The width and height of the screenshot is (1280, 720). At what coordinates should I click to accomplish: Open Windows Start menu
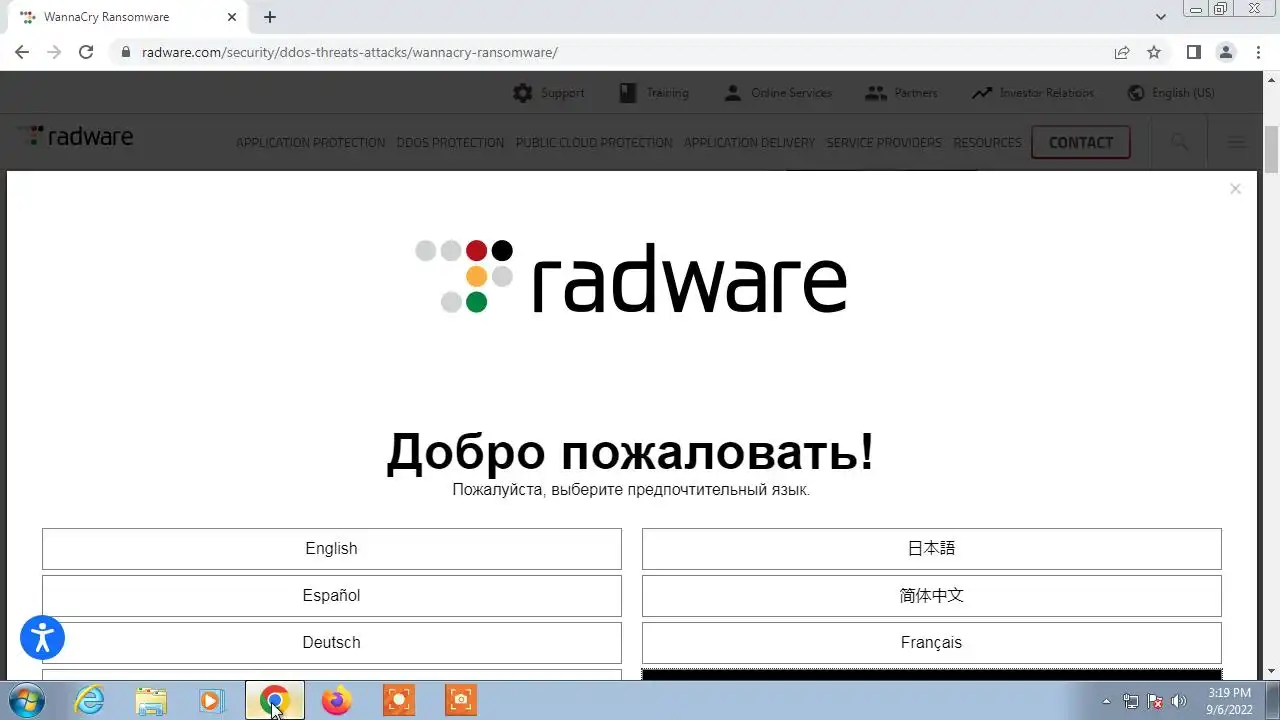[25, 700]
